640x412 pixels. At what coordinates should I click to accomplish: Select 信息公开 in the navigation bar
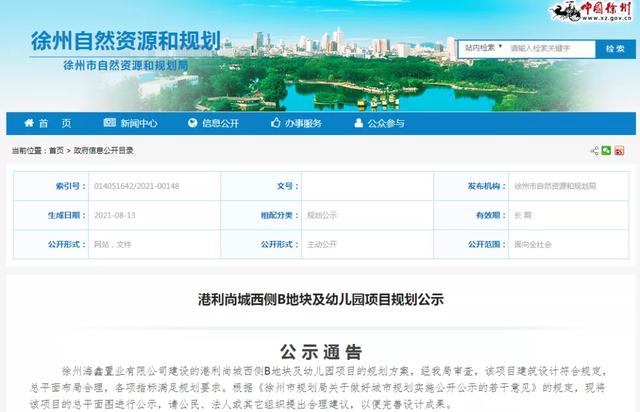coord(220,123)
